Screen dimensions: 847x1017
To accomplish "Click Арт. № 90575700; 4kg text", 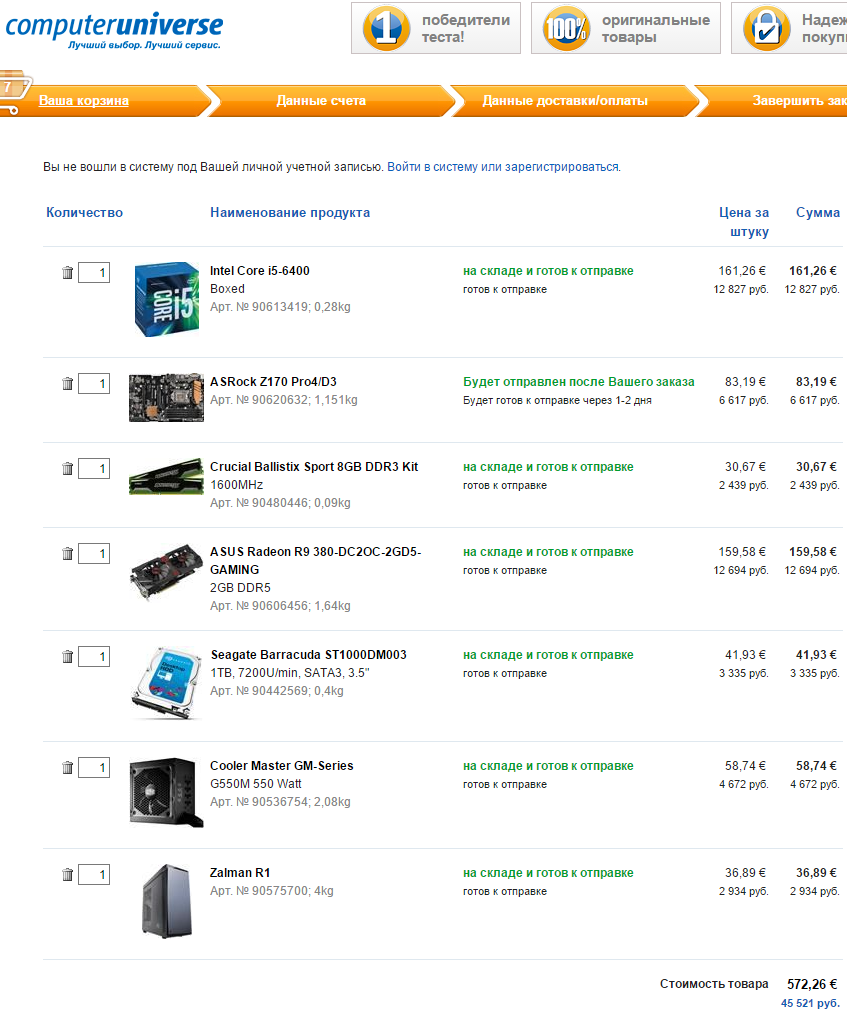I will tap(272, 891).
